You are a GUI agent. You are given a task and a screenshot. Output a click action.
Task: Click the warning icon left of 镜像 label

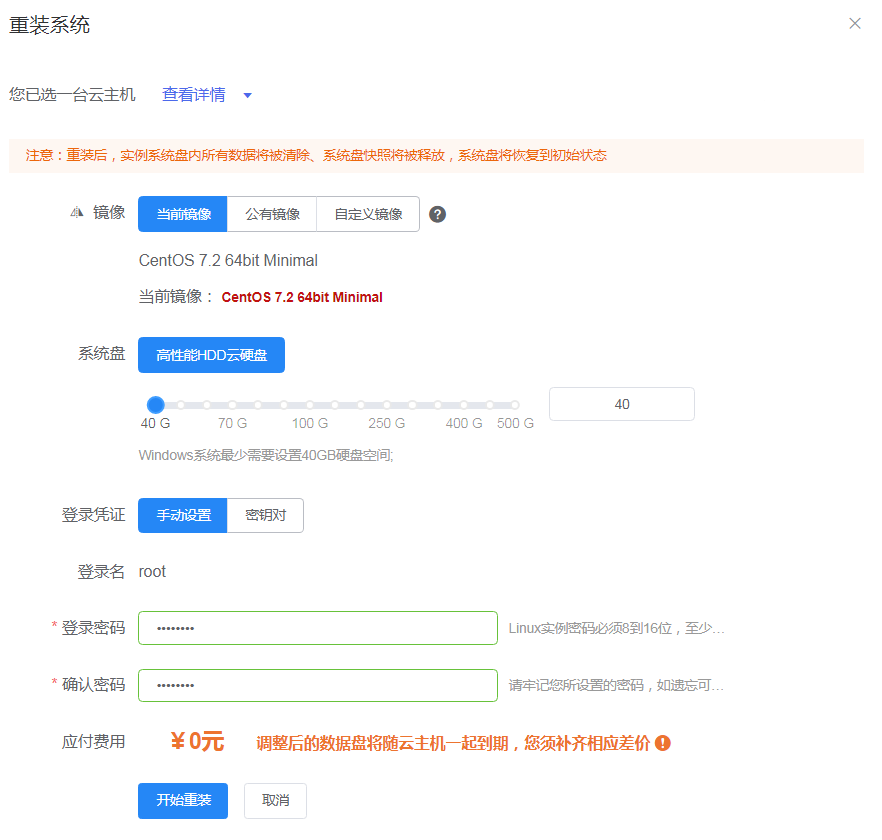(x=77, y=212)
